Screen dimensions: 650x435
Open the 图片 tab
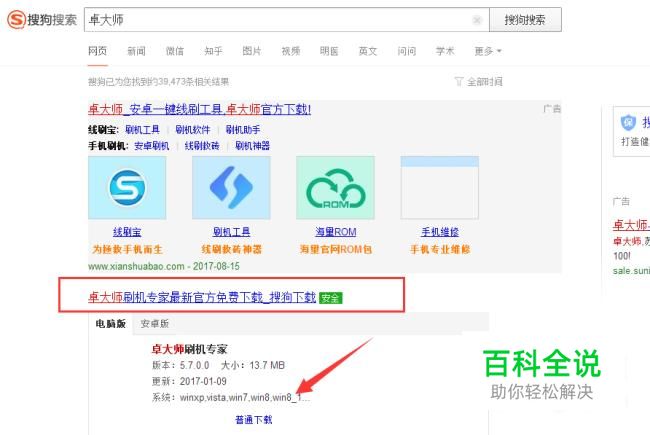[x=252, y=51]
